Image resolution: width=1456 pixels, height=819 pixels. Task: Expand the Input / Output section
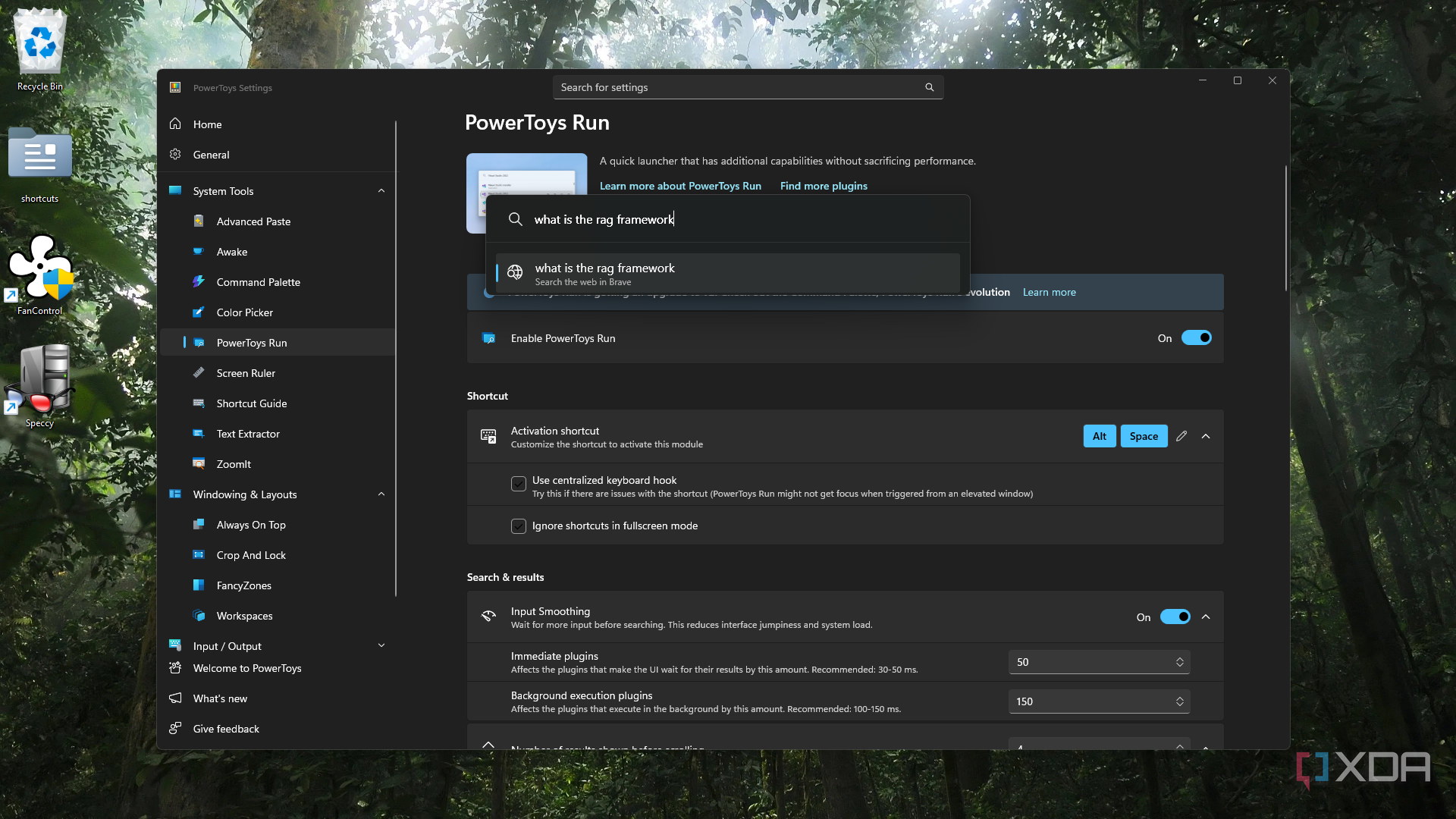tap(381, 646)
